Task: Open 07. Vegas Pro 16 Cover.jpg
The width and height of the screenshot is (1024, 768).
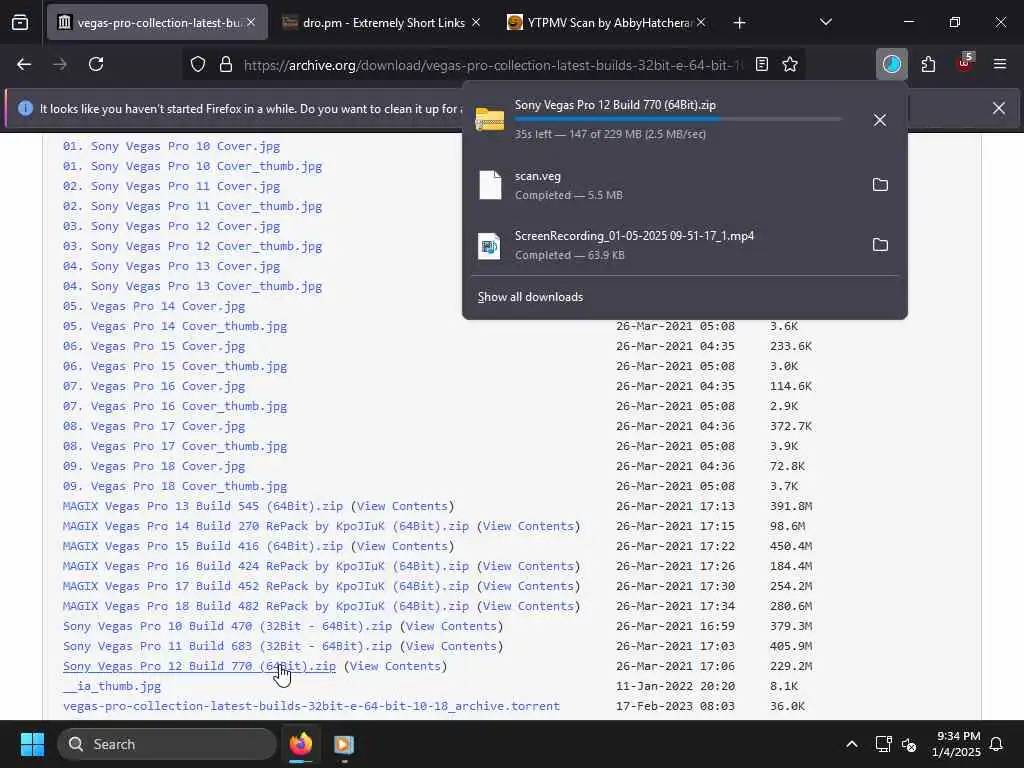Action: click(153, 387)
